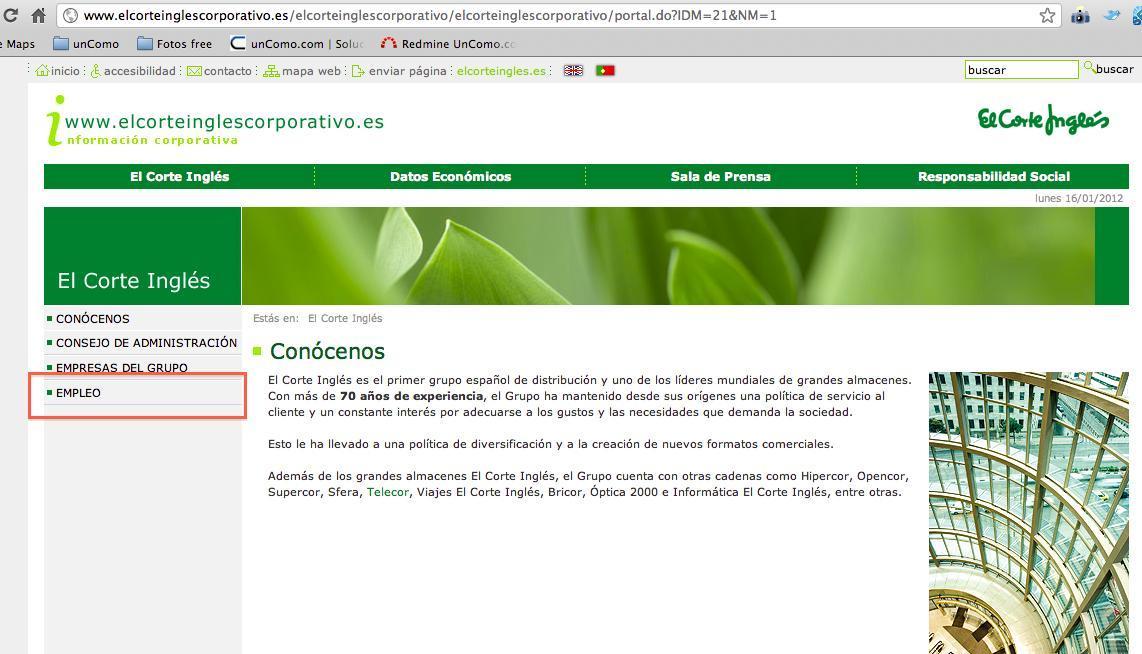Click the El Corte Inglés logo
Viewport: 1142px width, 654px height.
[x=1043, y=120]
